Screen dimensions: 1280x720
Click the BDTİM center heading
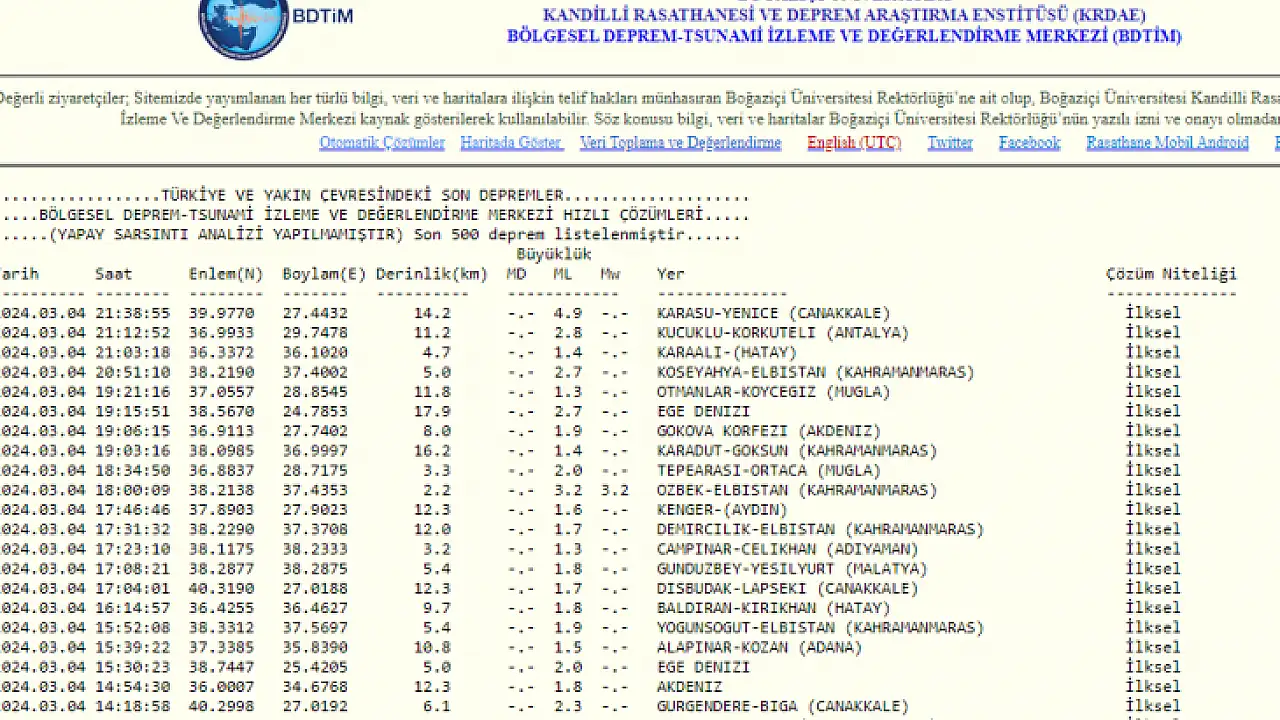[844, 36]
